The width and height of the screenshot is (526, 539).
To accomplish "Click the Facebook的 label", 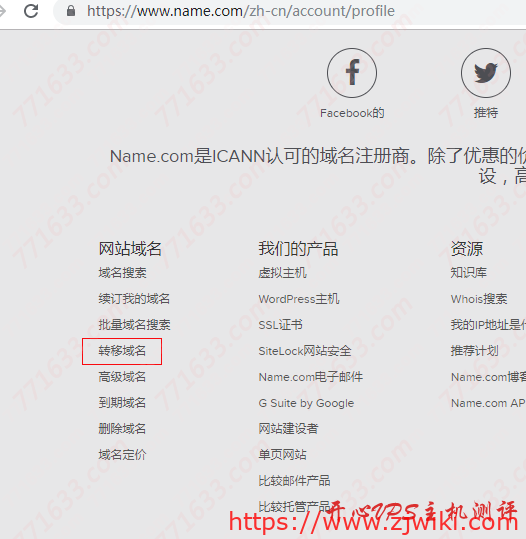I will tap(352, 113).
